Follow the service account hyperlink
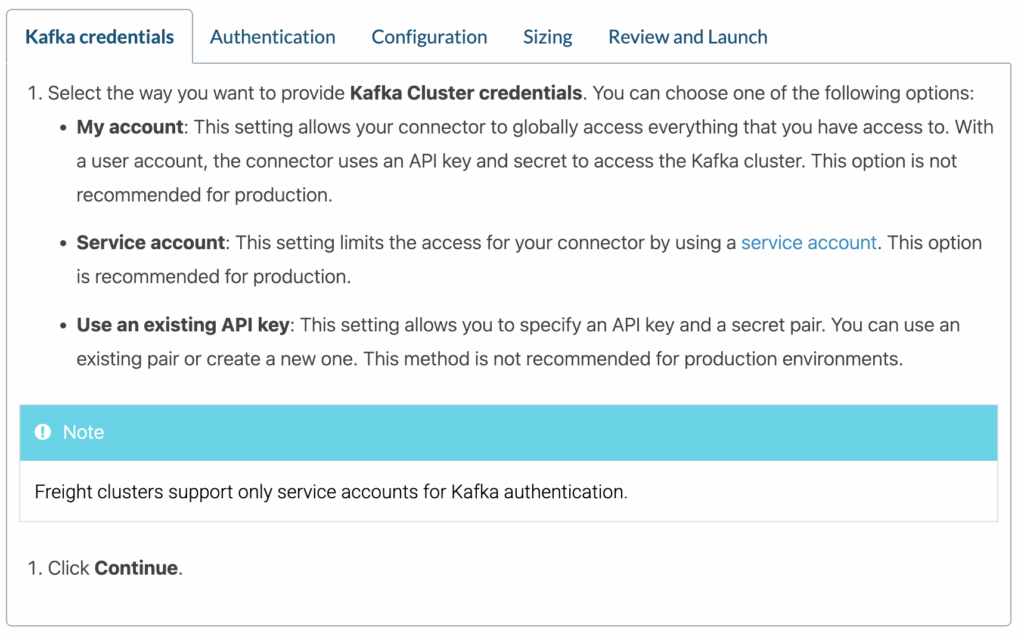Screen dimensions: 1024x639 click(808, 242)
